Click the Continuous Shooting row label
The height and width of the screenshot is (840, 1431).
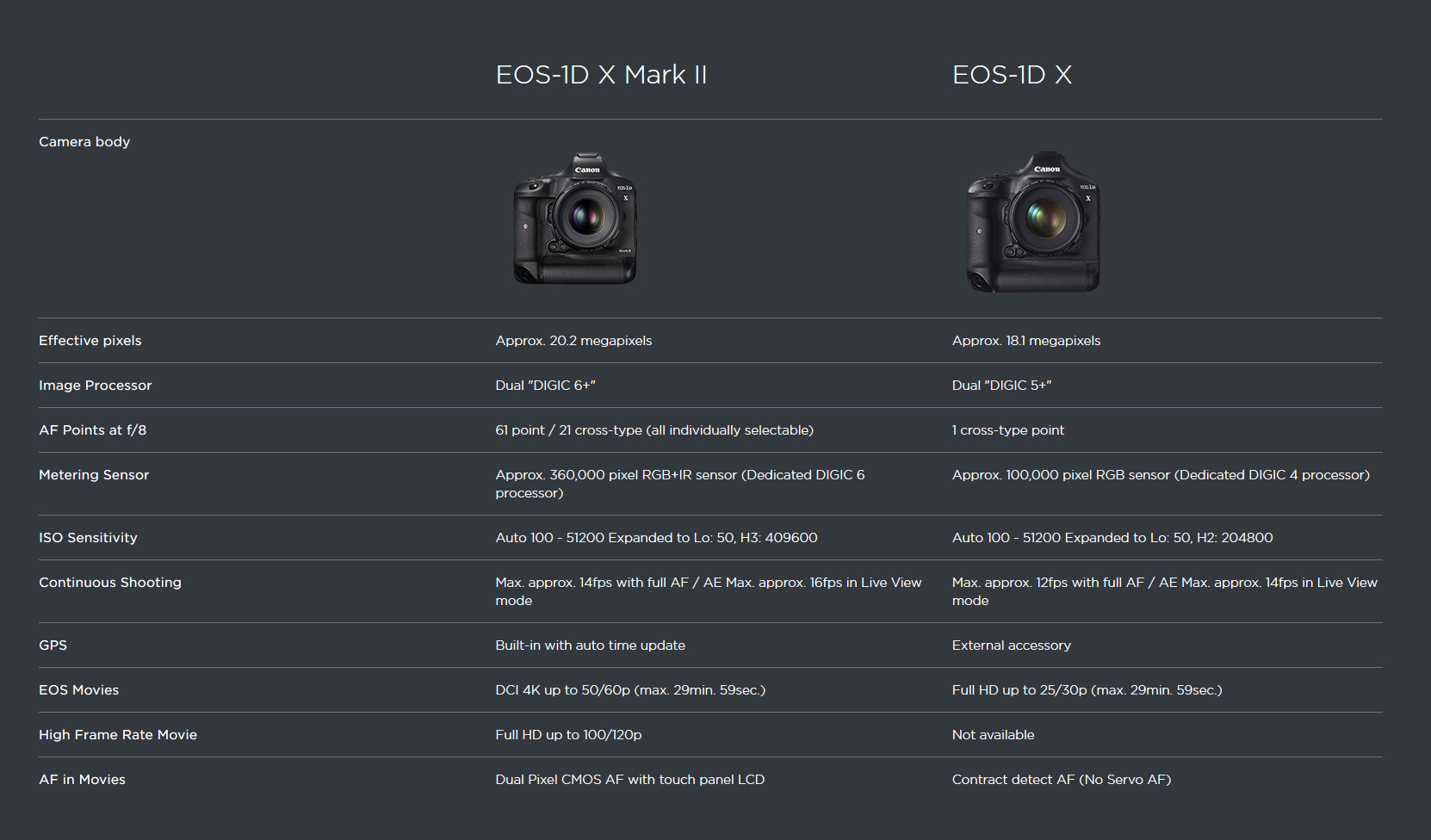click(x=110, y=583)
